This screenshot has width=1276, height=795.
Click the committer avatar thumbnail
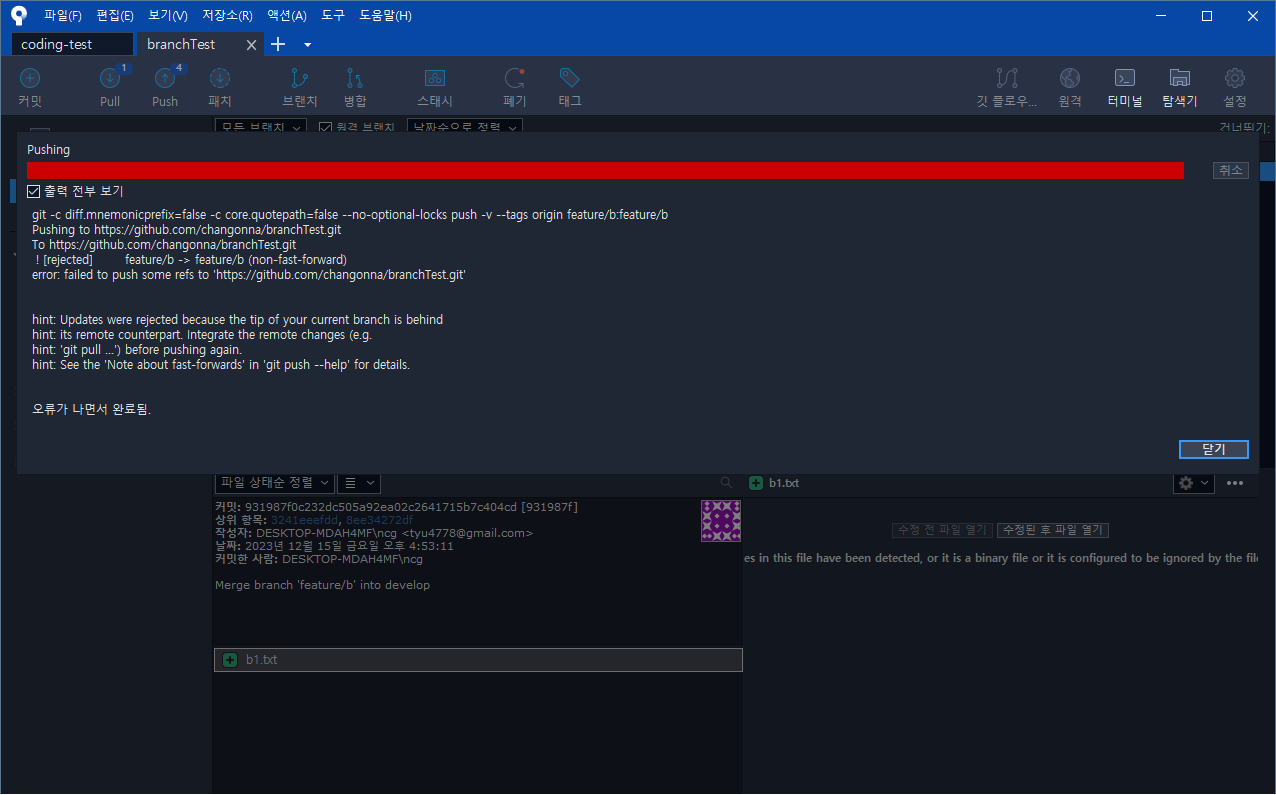pyautogui.click(x=721, y=521)
